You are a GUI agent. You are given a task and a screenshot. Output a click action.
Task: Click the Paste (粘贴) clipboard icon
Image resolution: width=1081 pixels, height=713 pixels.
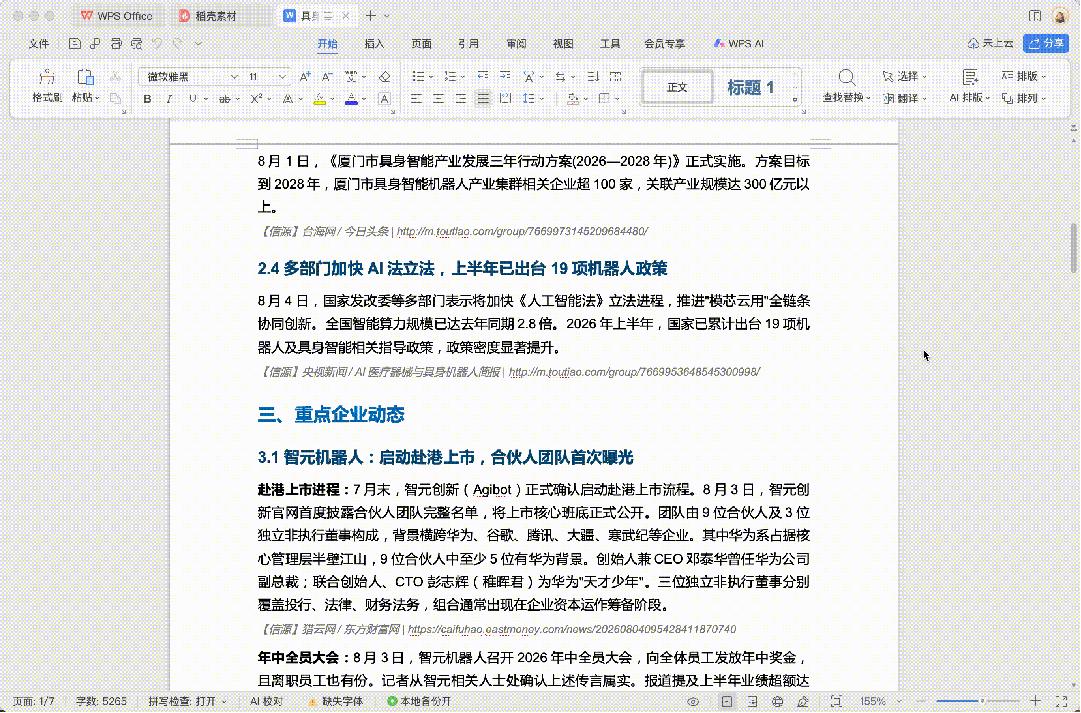click(x=85, y=77)
